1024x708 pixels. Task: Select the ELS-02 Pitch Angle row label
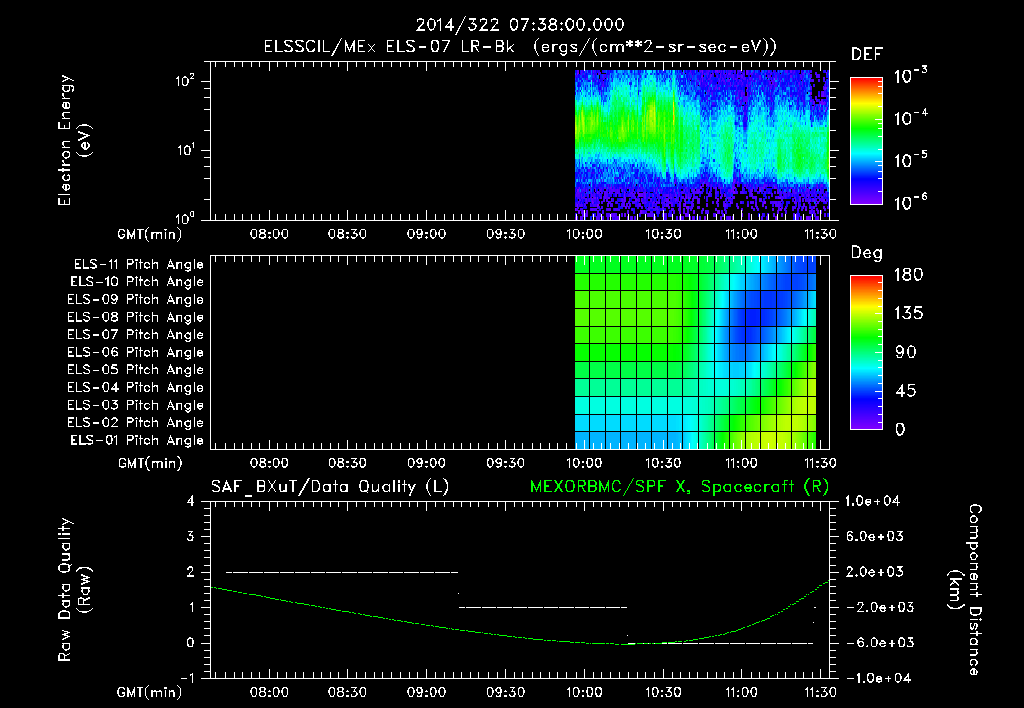(135, 423)
